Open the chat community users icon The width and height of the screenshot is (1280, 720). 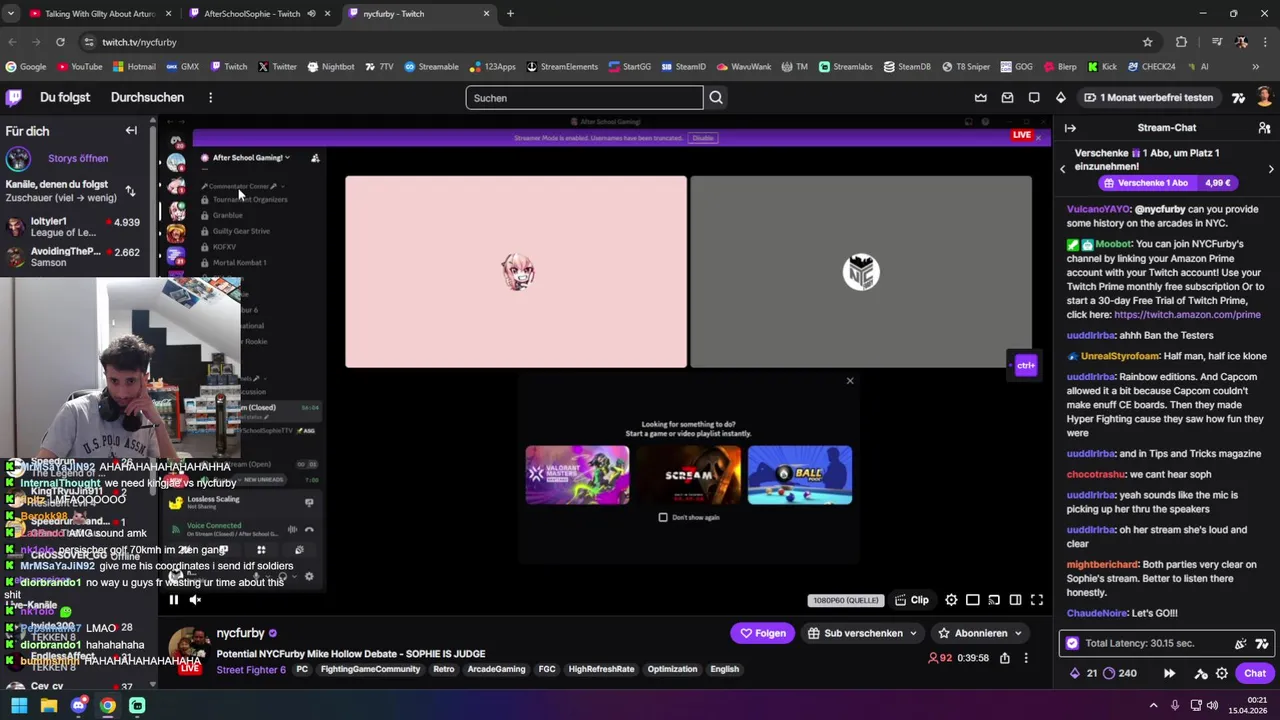(x=1264, y=128)
